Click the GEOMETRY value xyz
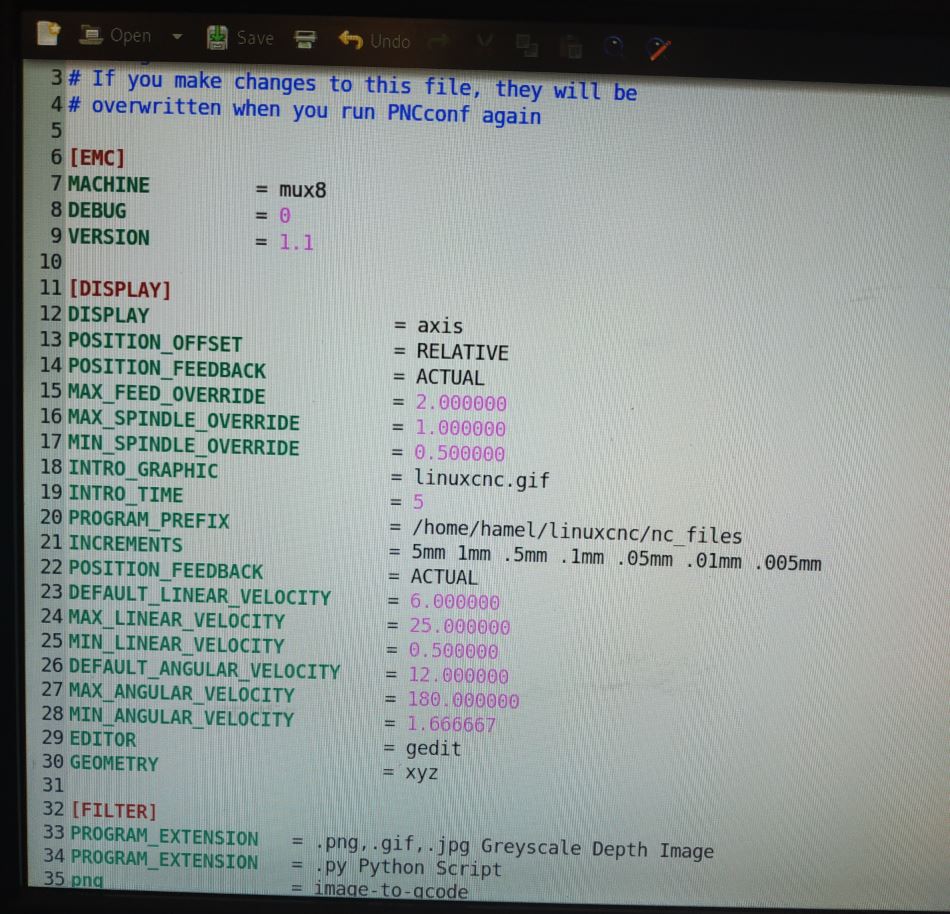This screenshot has height=914, width=950. (x=422, y=773)
